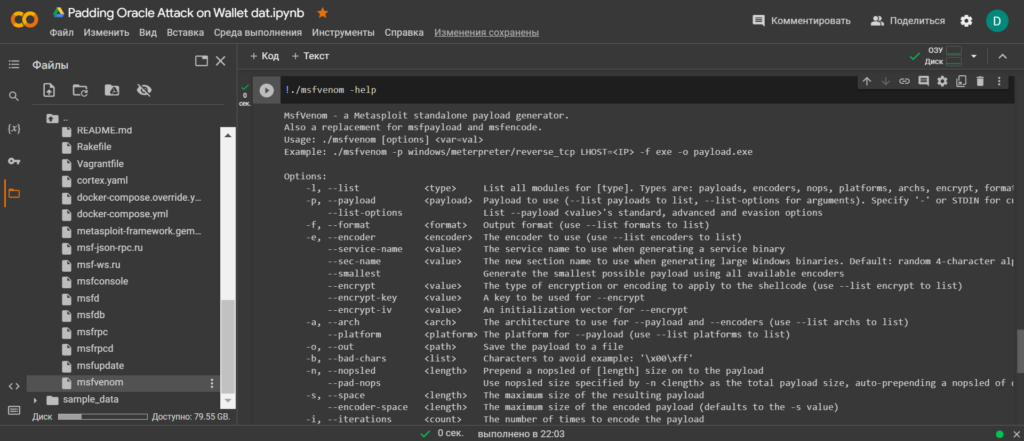Open the msfvenom file options menu
The height and width of the screenshot is (441, 1024).
pos(211,383)
